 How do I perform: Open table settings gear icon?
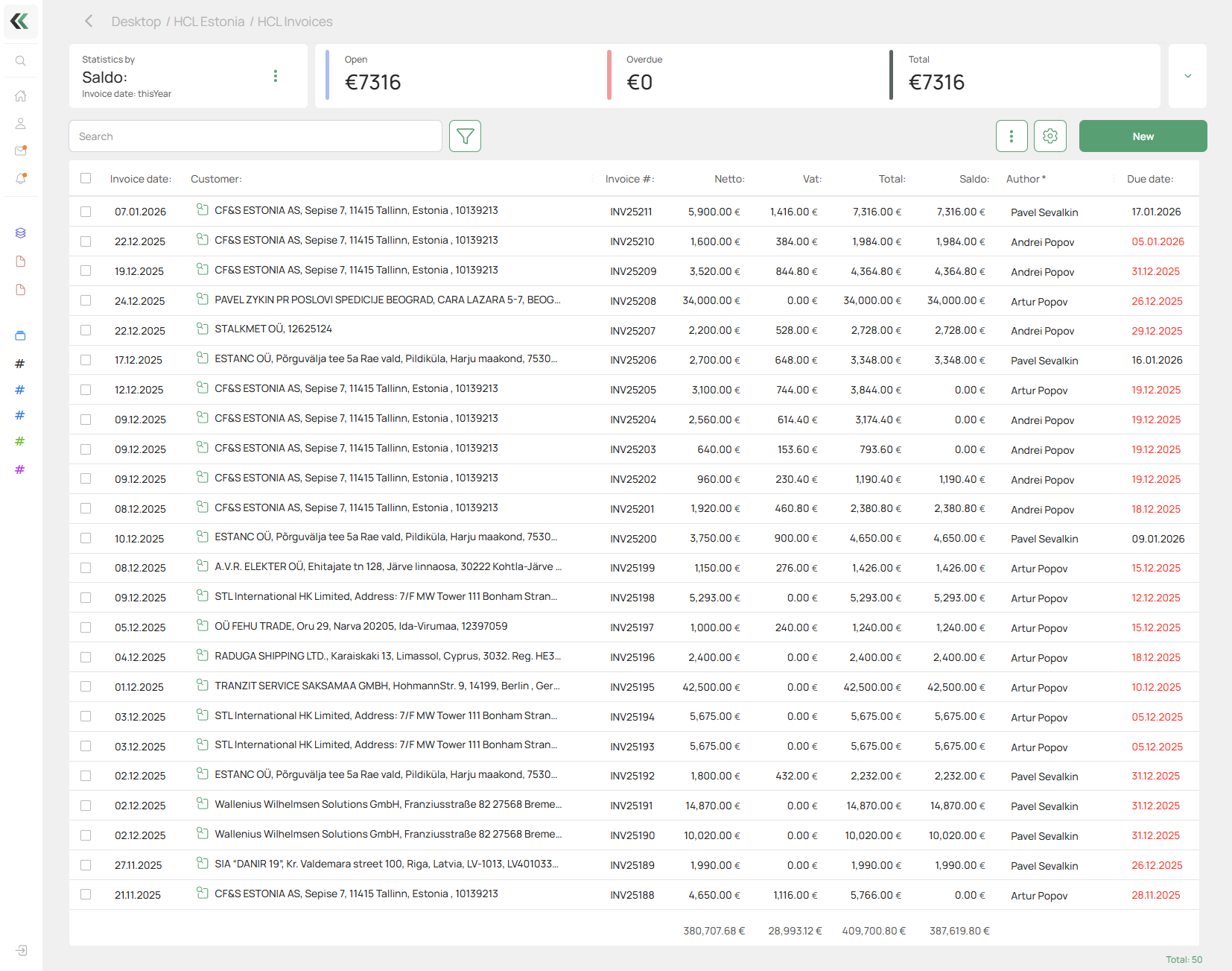click(x=1050, y=136)
